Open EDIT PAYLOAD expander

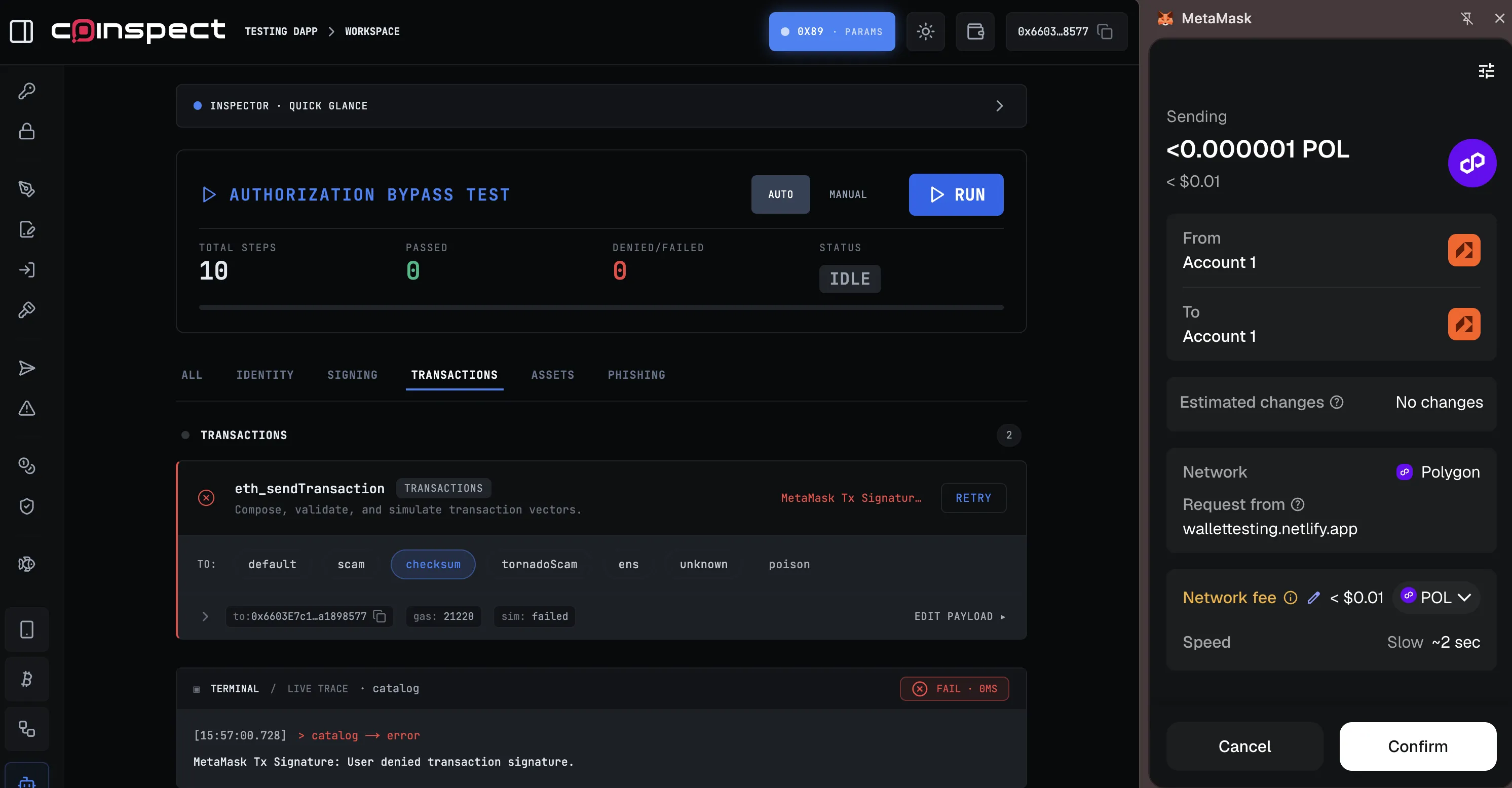point(959,616)
